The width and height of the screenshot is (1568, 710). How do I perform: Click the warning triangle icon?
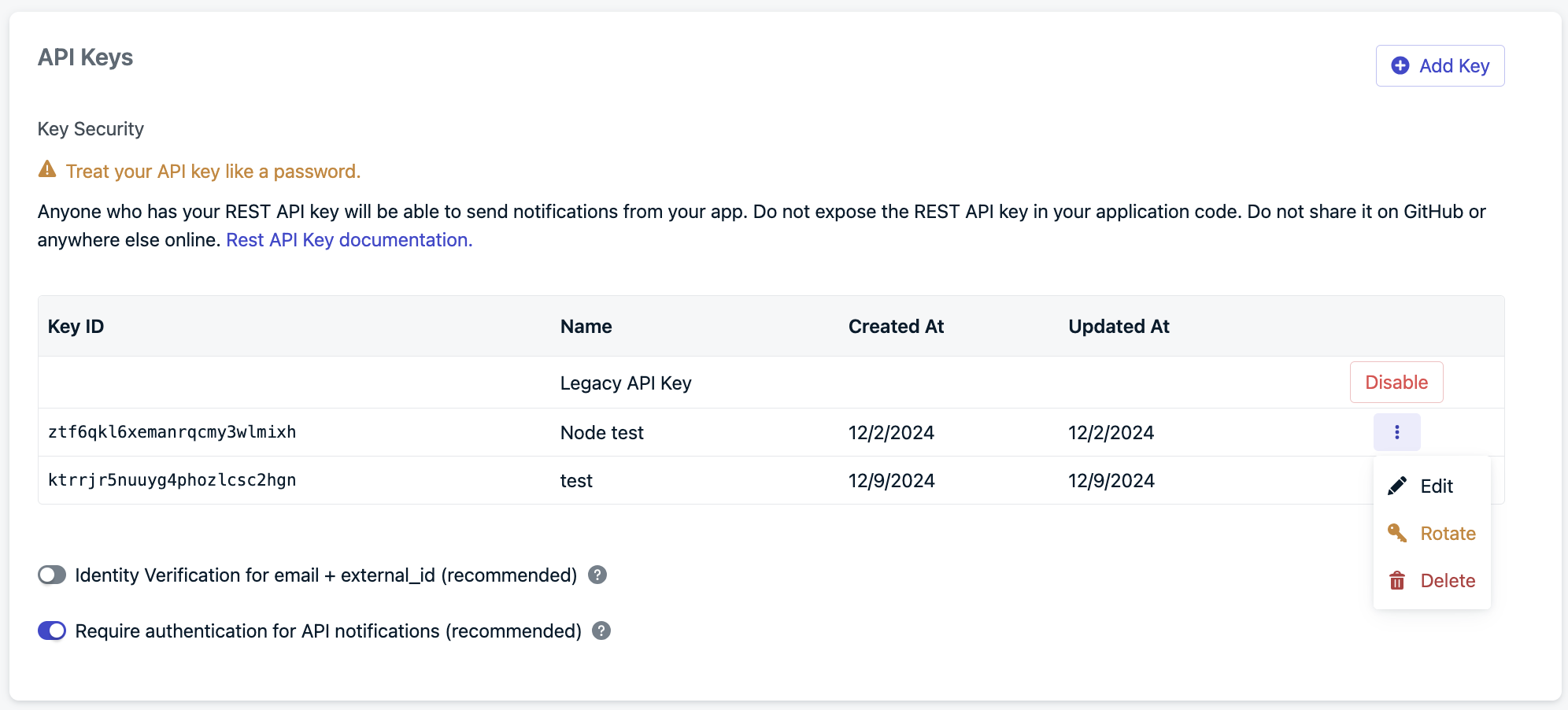[47, 169]
